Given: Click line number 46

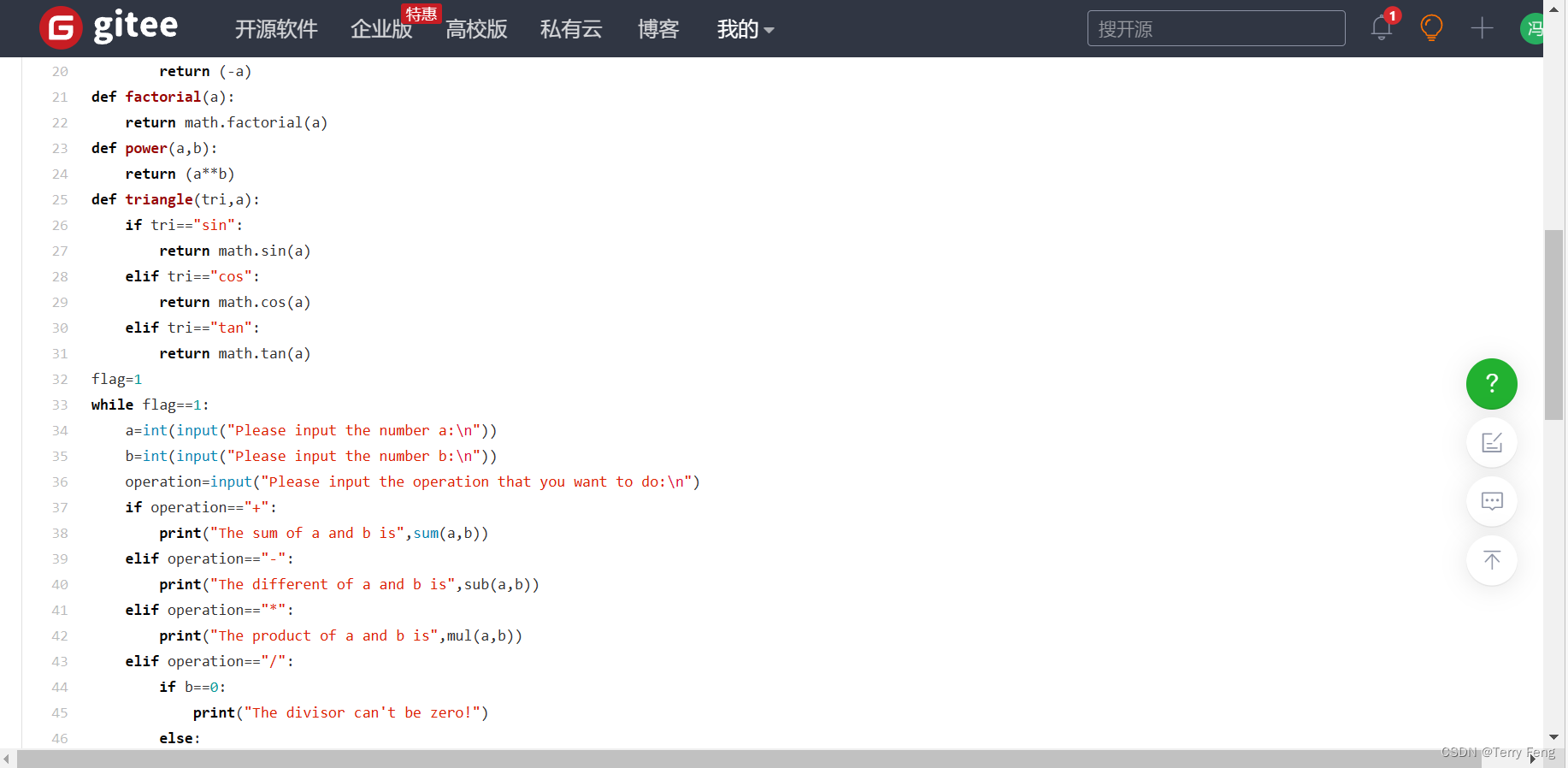Looking at the screenshot, I should pyautogui.click(x=60, y=739).
